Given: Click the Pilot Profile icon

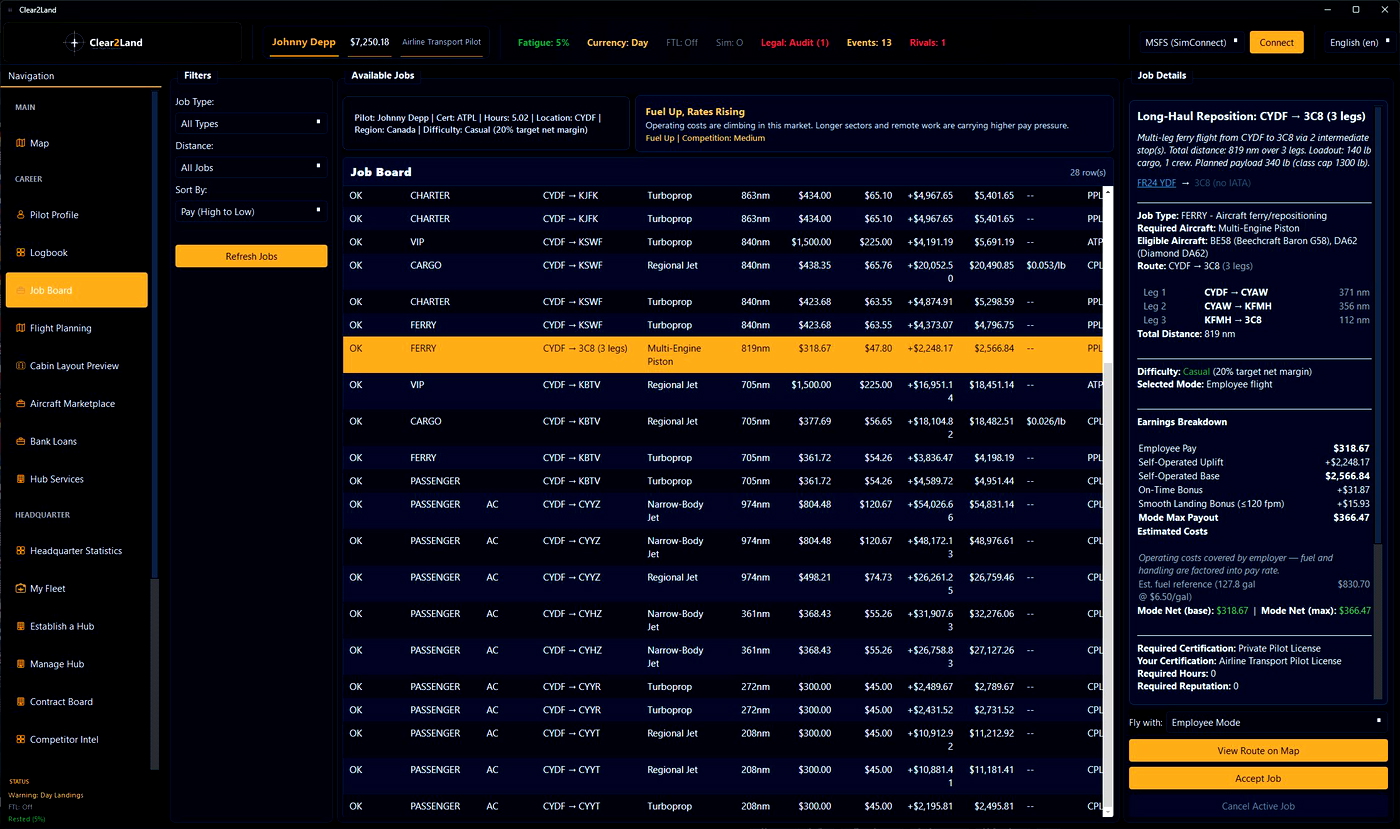Looking at the screenshot, I should [x=21, y=215].
